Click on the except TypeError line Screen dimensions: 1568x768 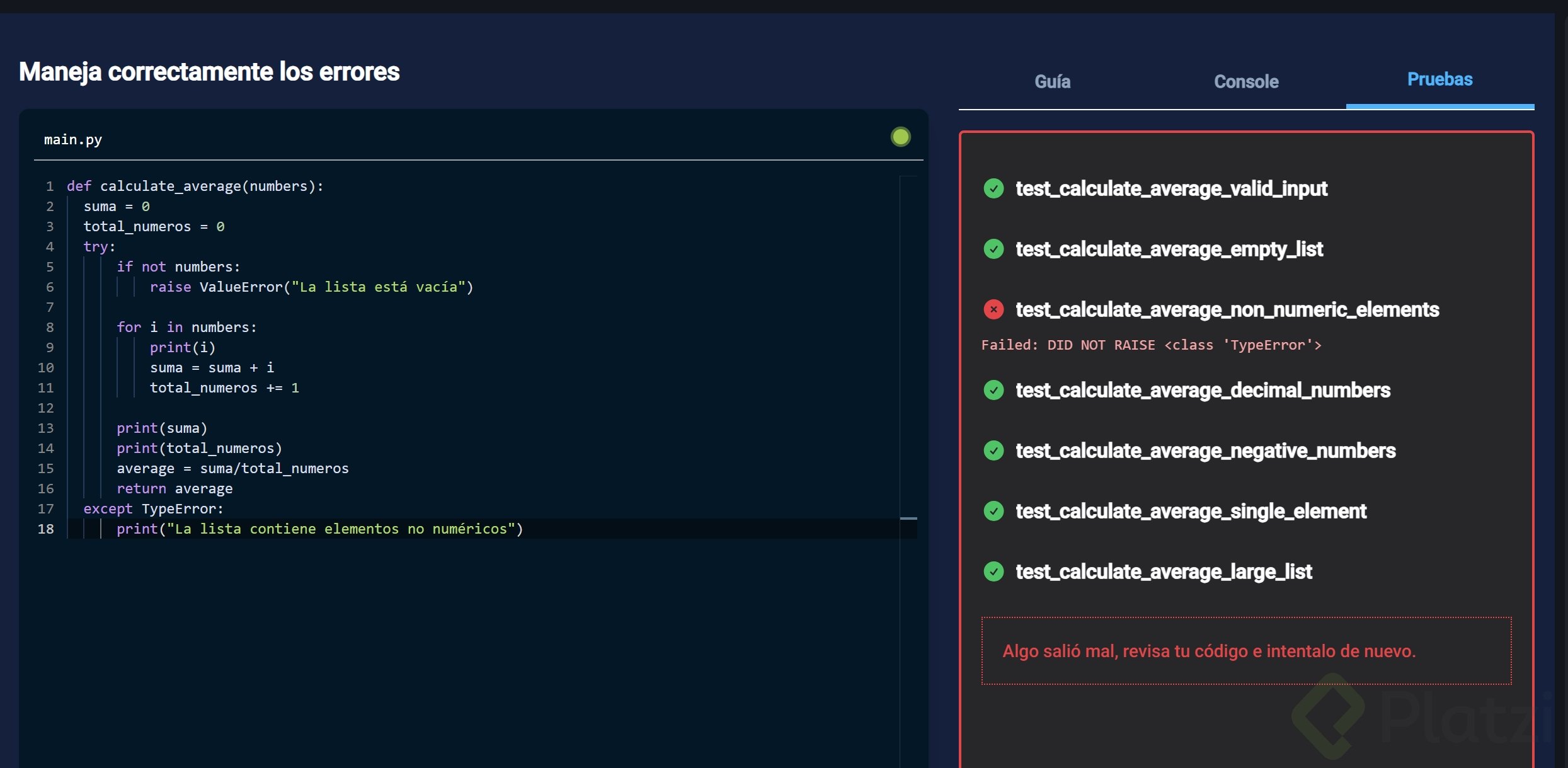[153, 508]
